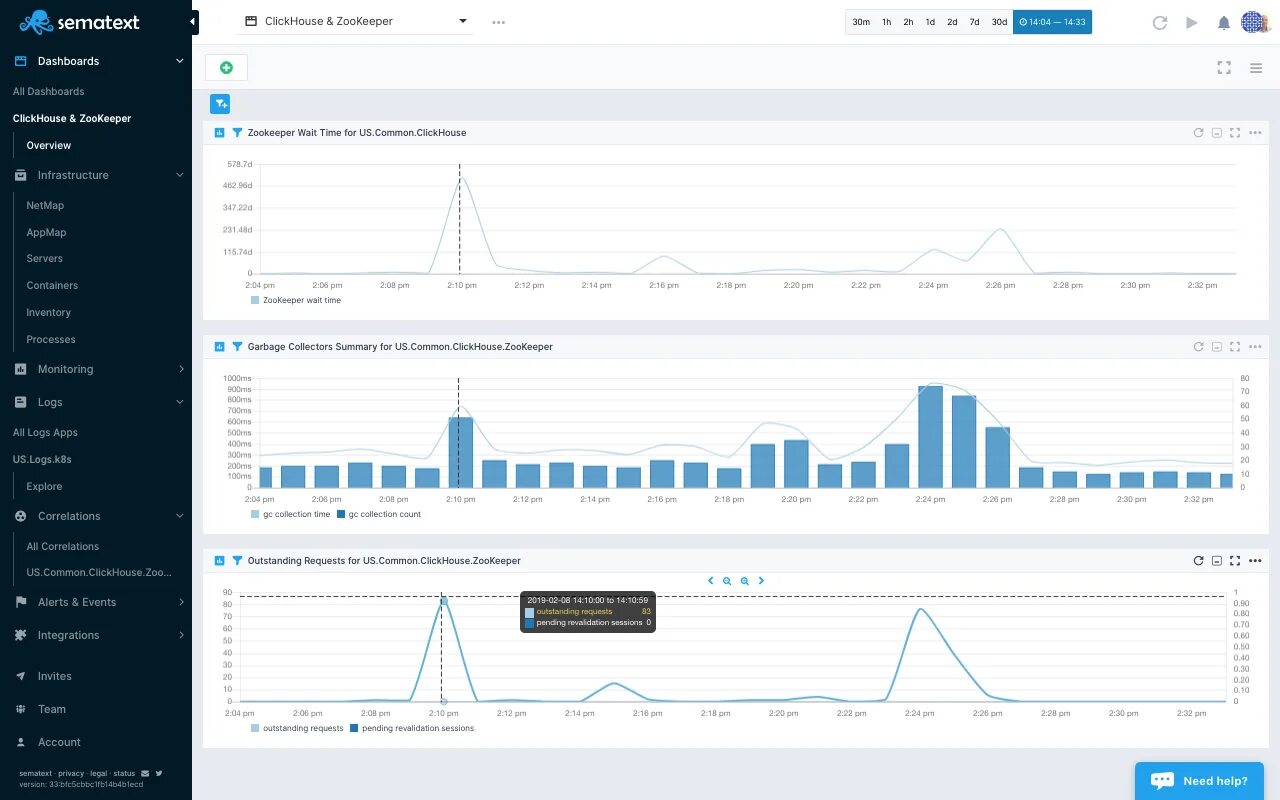Minimize the Zookeeper Wait Time panel
Screen dimensions: 1280x800
[x=1217, y=133]
